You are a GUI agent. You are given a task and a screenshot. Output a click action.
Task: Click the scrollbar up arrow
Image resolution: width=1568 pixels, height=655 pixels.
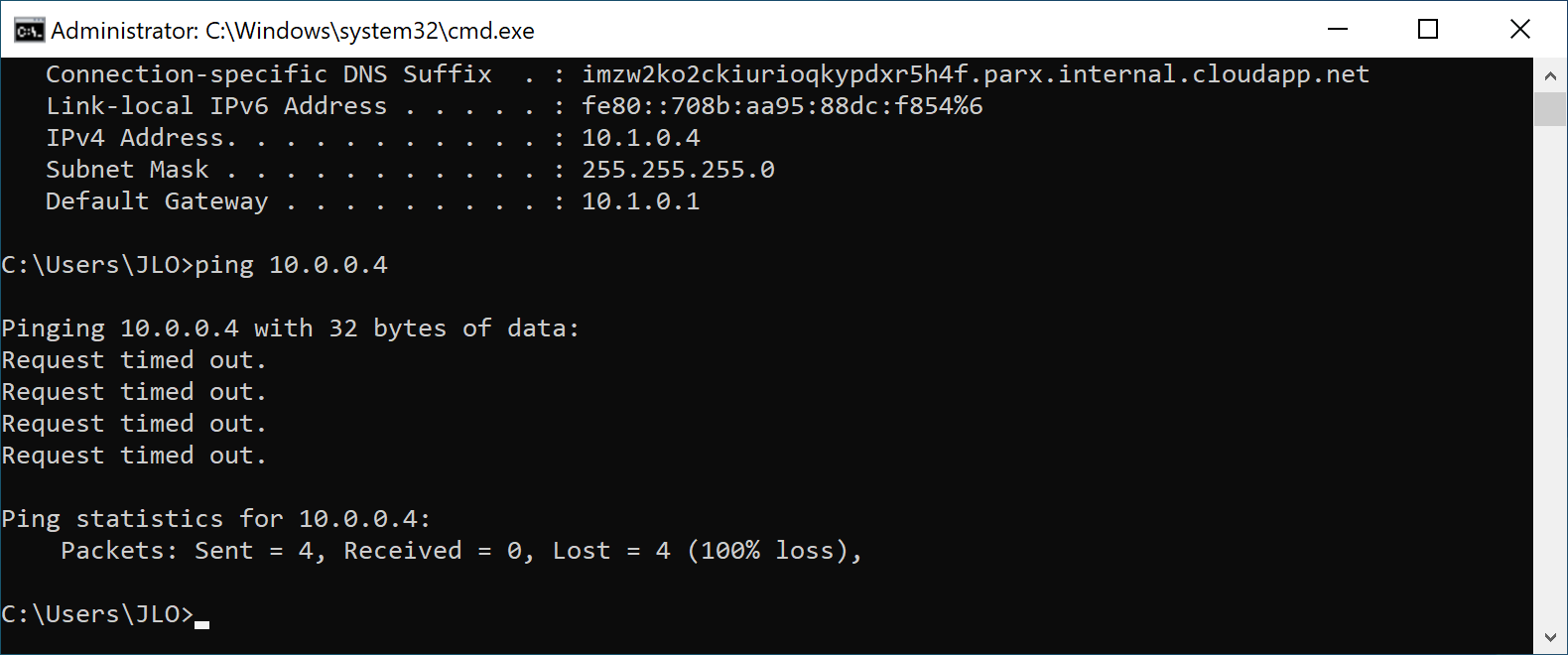click(1549, 74)
